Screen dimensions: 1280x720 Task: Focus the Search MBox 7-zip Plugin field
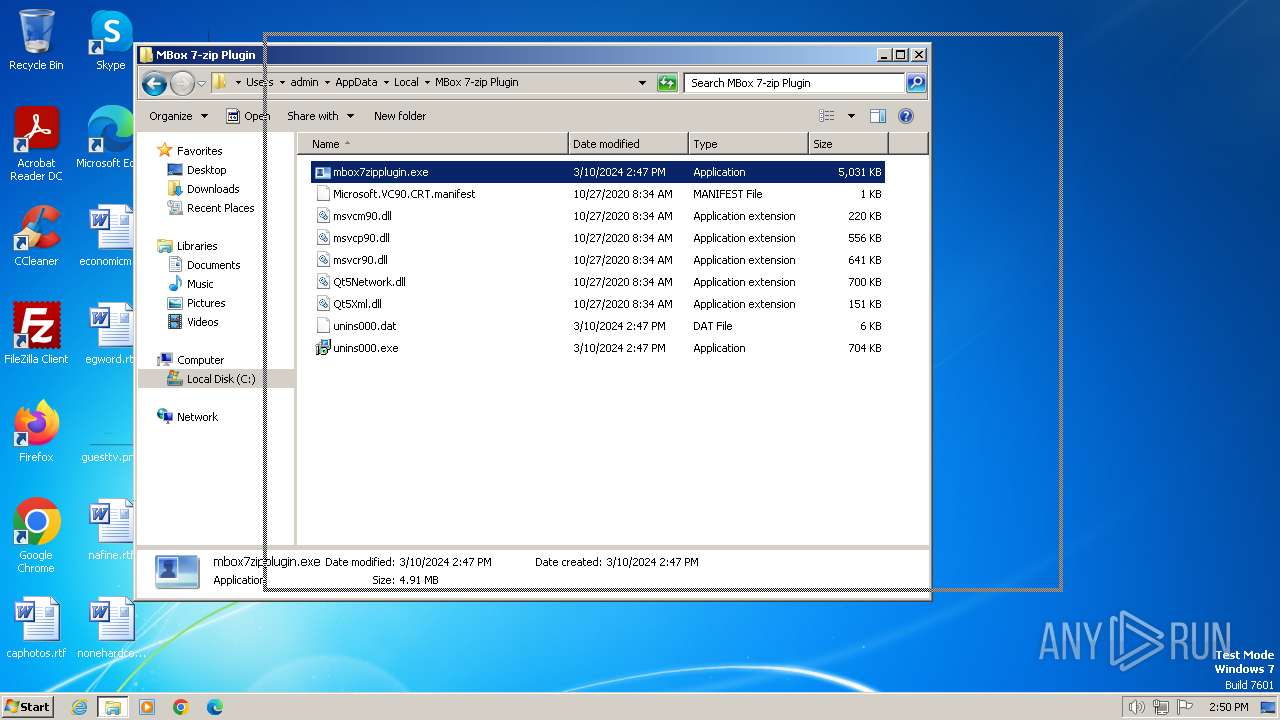click(x=795, y=83)
